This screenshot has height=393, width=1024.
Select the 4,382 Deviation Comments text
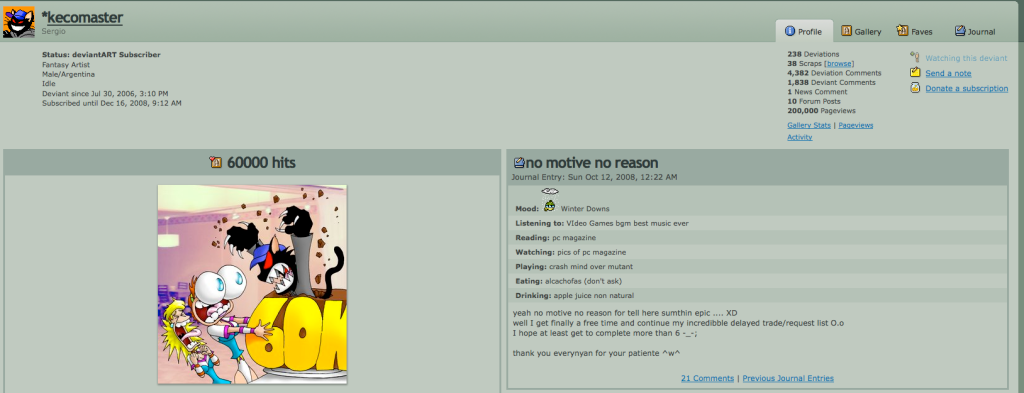click(834, 73)
